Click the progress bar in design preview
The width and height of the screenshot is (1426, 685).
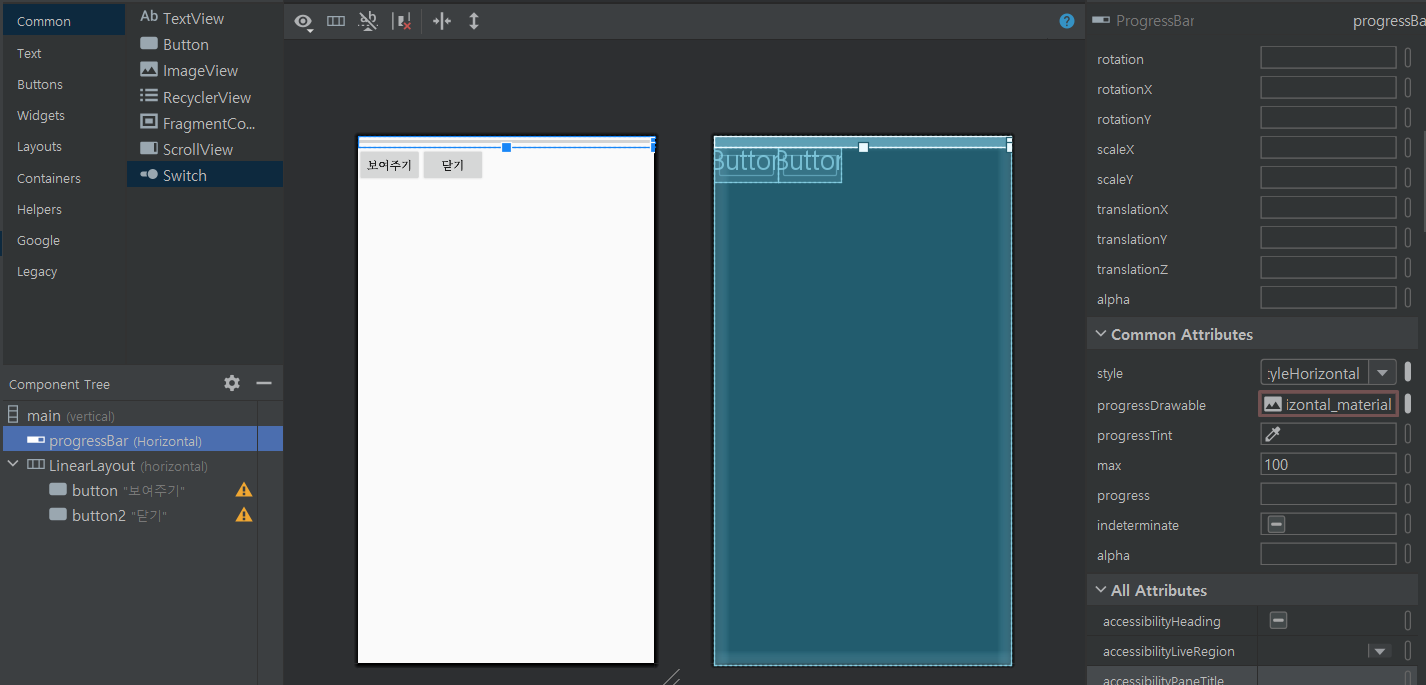click(x=506, y=142)
